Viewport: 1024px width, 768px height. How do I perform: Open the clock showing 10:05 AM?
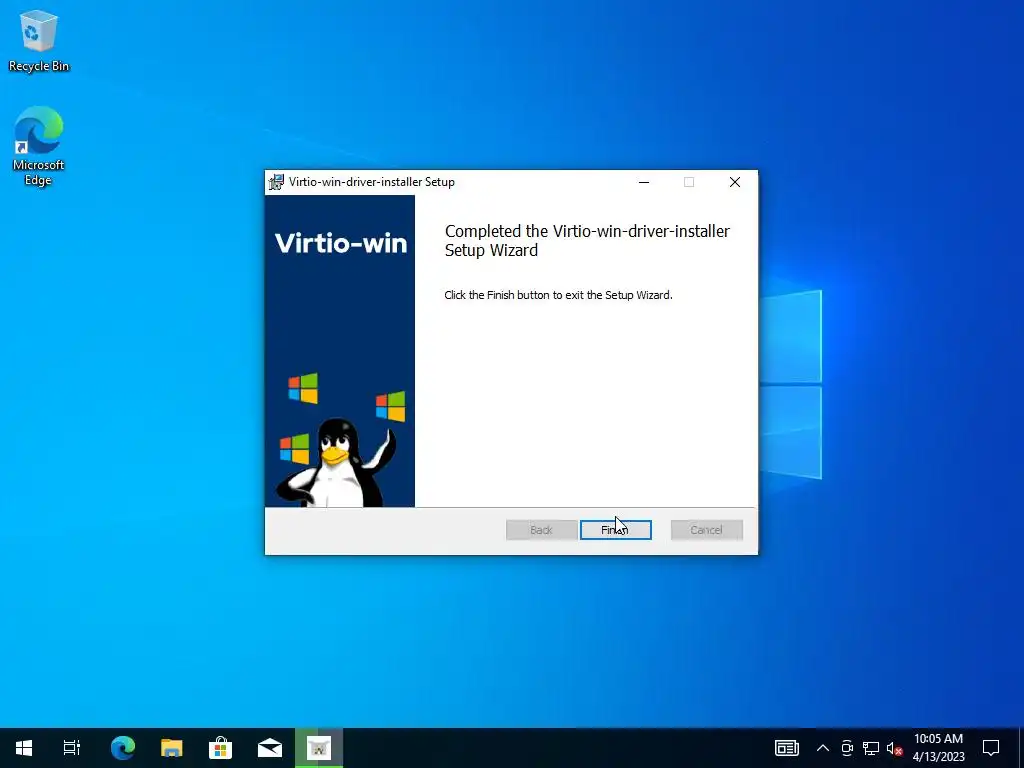[938, 748]
